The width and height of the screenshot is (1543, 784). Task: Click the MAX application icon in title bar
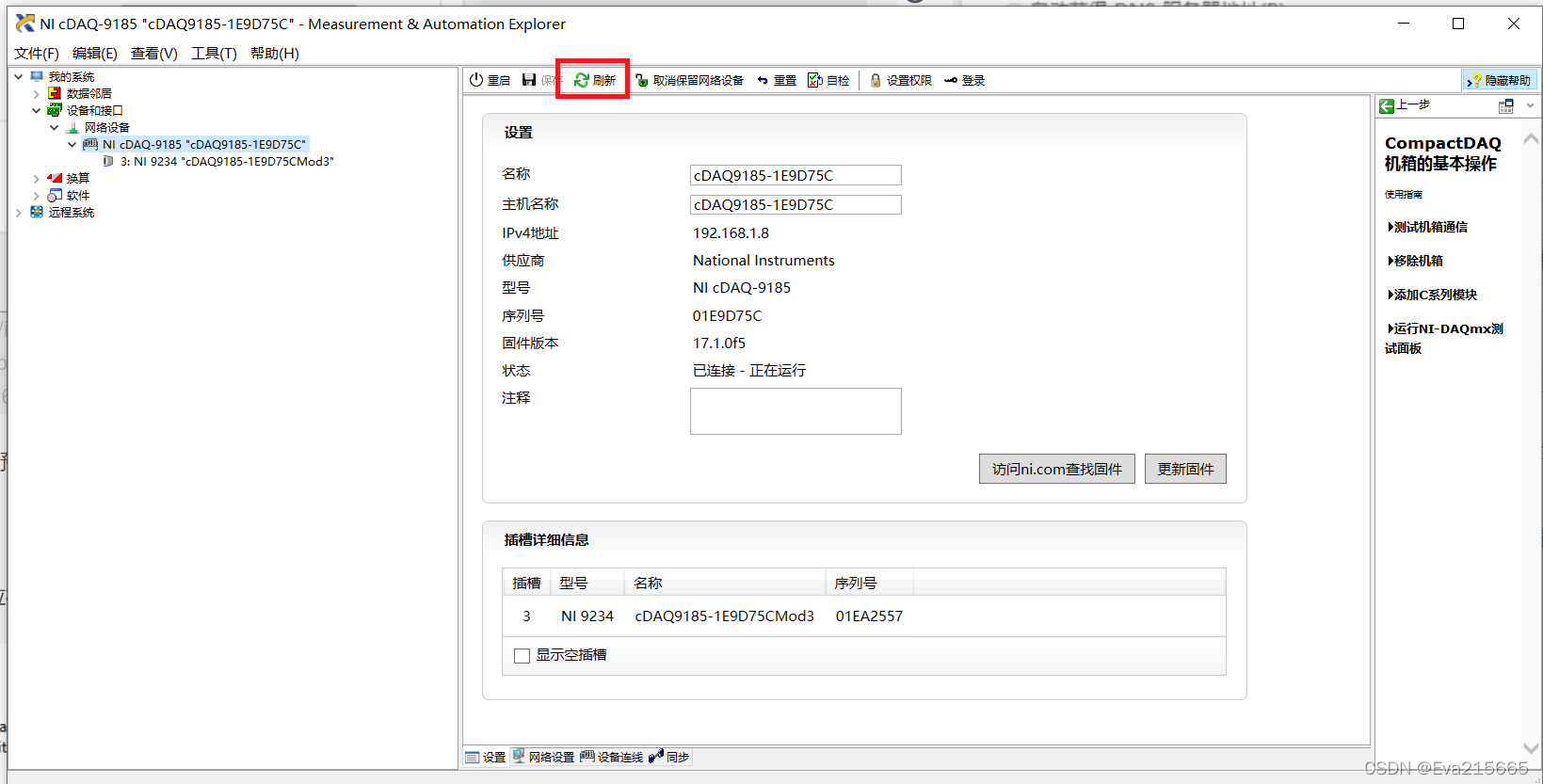pyautogui.click(x=25, y=24)
